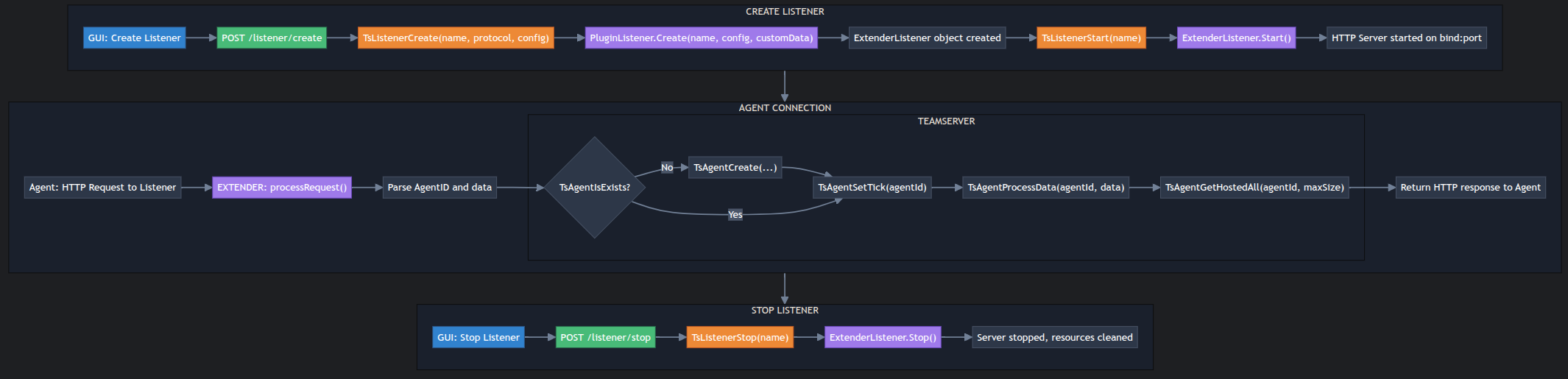The width and height of the screenshot is (1568, 379).
Task: Select the orange TsListenerStart(name) node
Action: (x=1091, y=38)
